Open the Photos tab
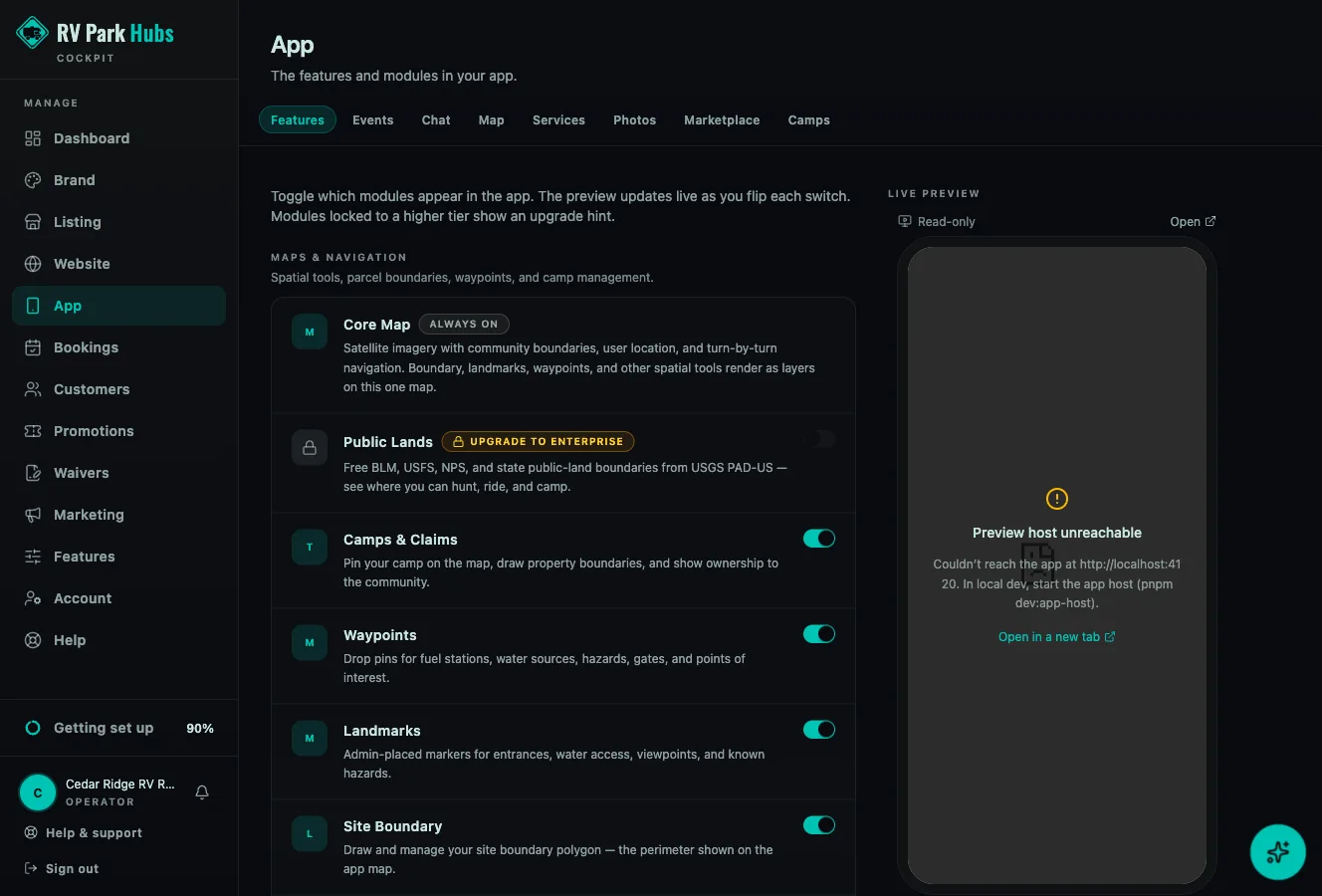Viewport: 1322px width, 896px height. 634,119
